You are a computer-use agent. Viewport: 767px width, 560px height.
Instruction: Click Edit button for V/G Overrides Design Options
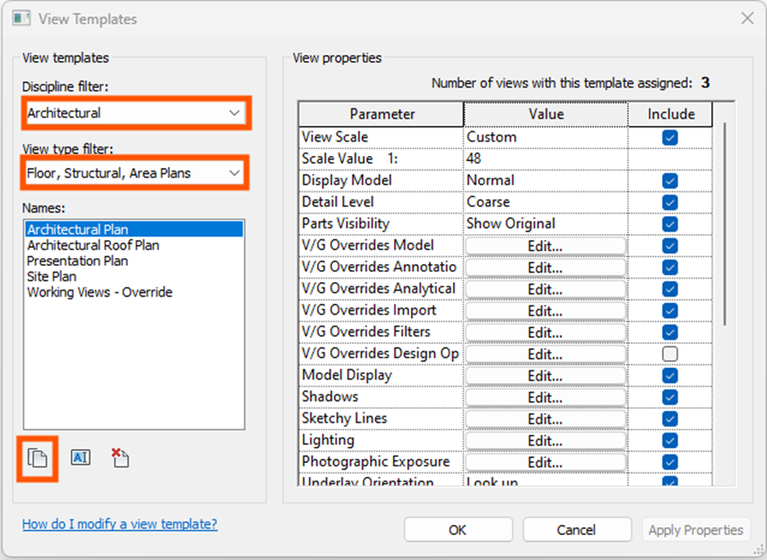(x=545, y=354)
